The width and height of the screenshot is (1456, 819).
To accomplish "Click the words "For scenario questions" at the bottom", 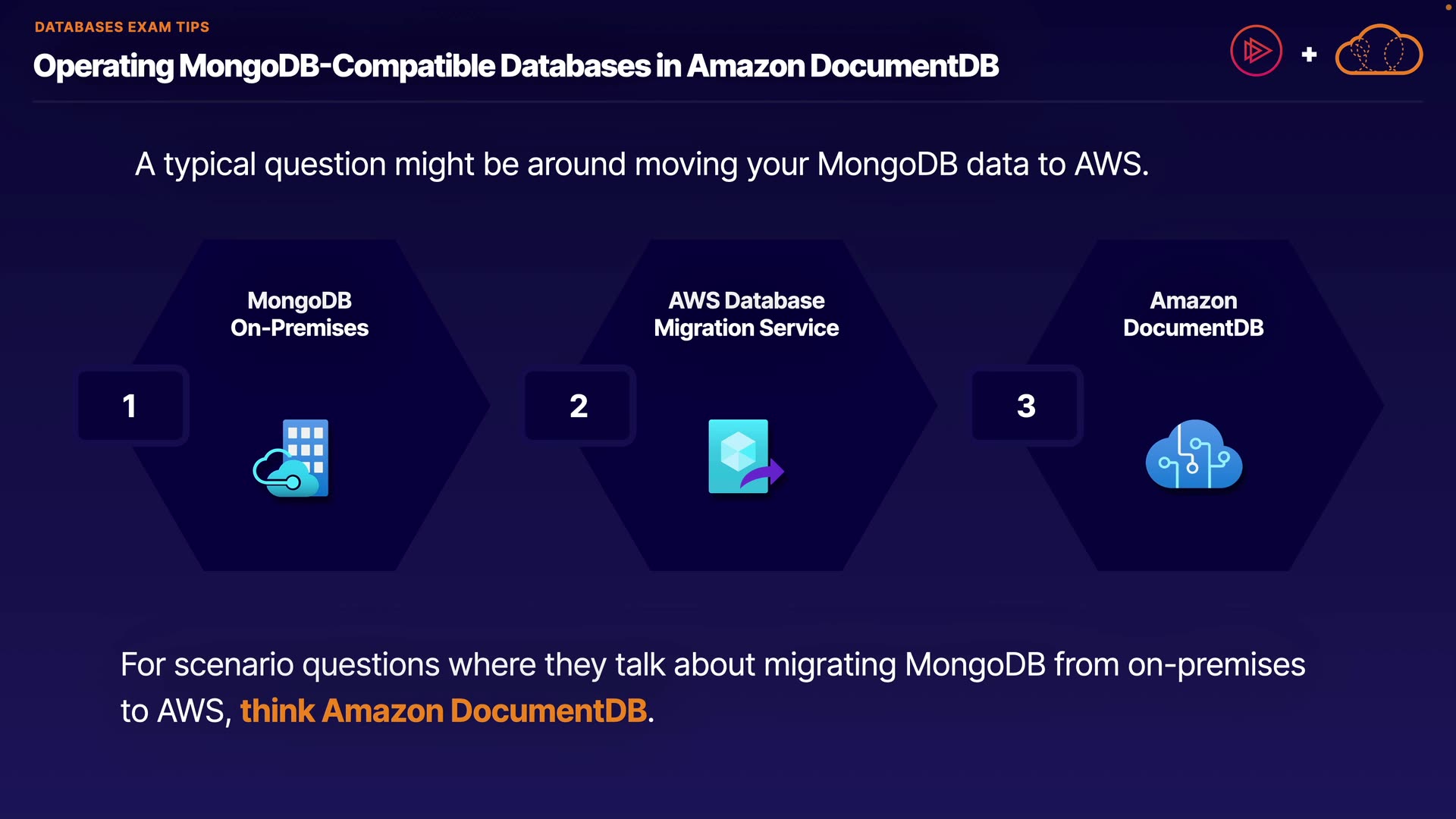I will click(281, 665).
